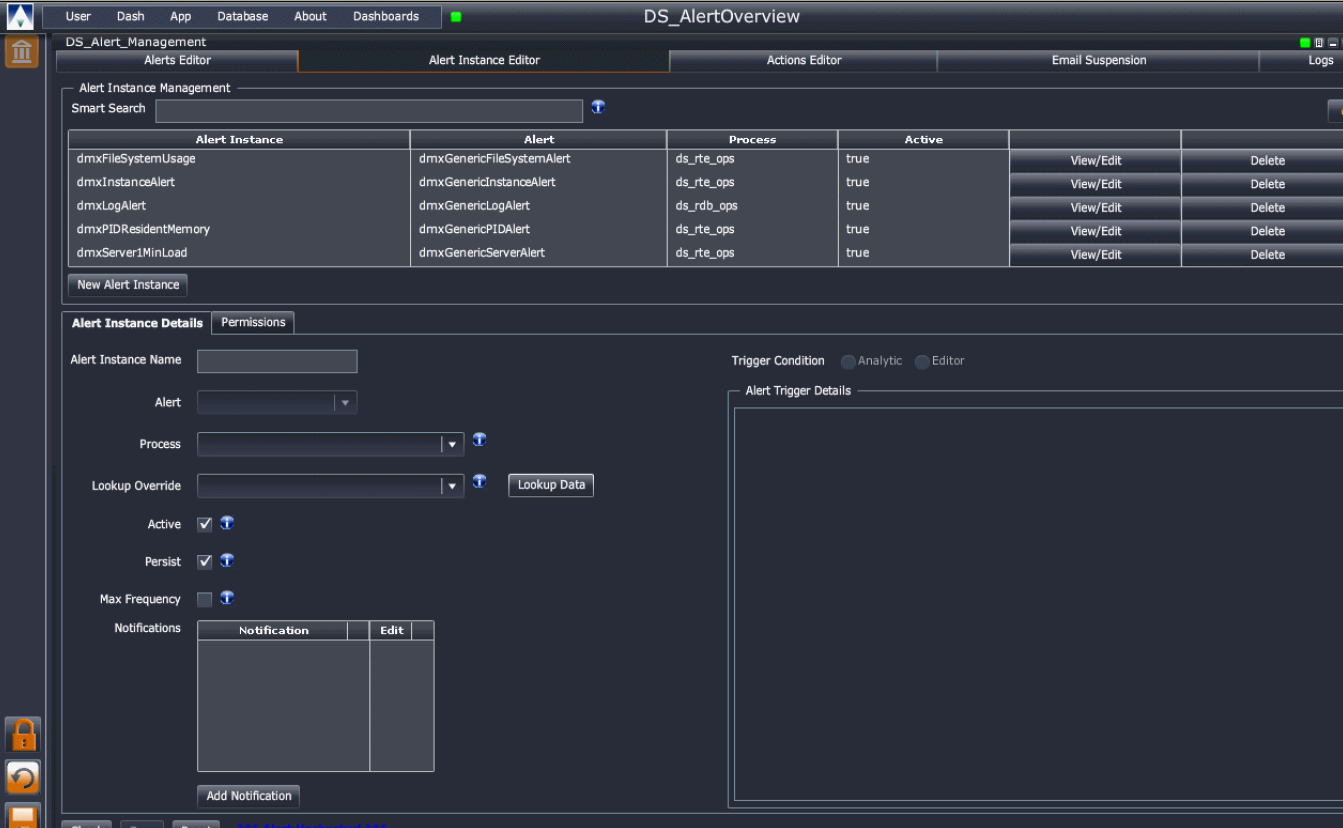Select the Analytic trigger condition radio button
This screenshot has height=828, width=1343.
848,361
